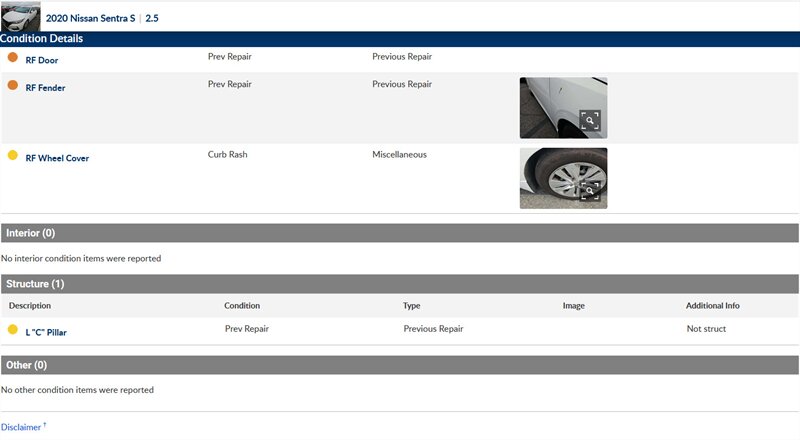Click the Image column header in Structure
Screen dimensions: 800x440
(573, 305)
